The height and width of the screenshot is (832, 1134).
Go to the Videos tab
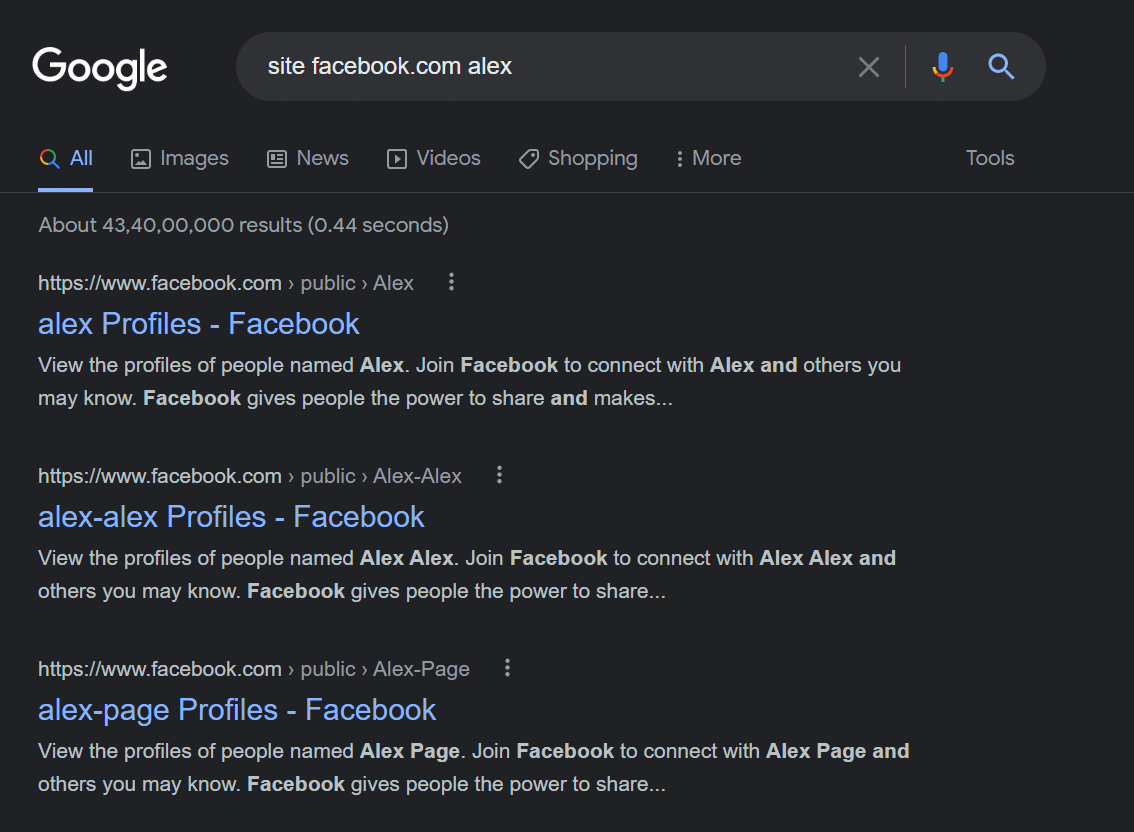tap(434, 158)
